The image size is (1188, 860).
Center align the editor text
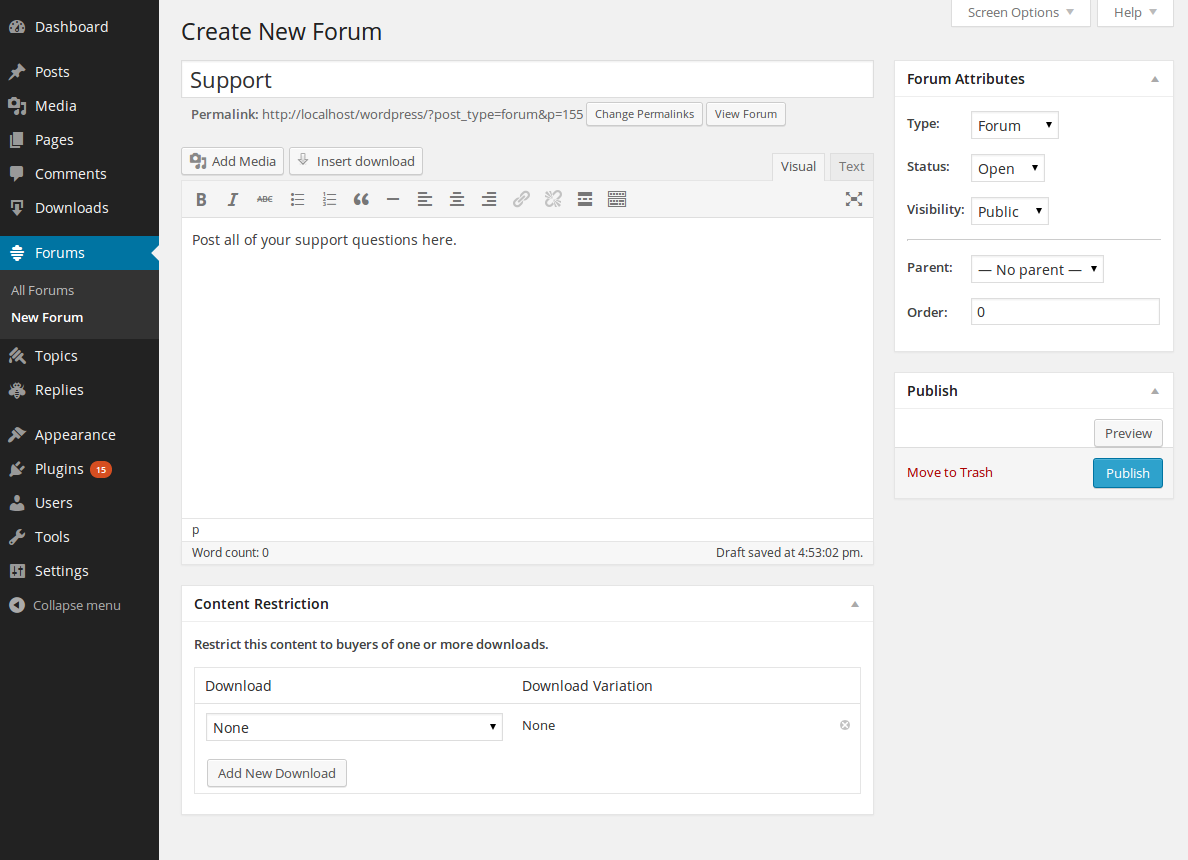pos(457,199)
